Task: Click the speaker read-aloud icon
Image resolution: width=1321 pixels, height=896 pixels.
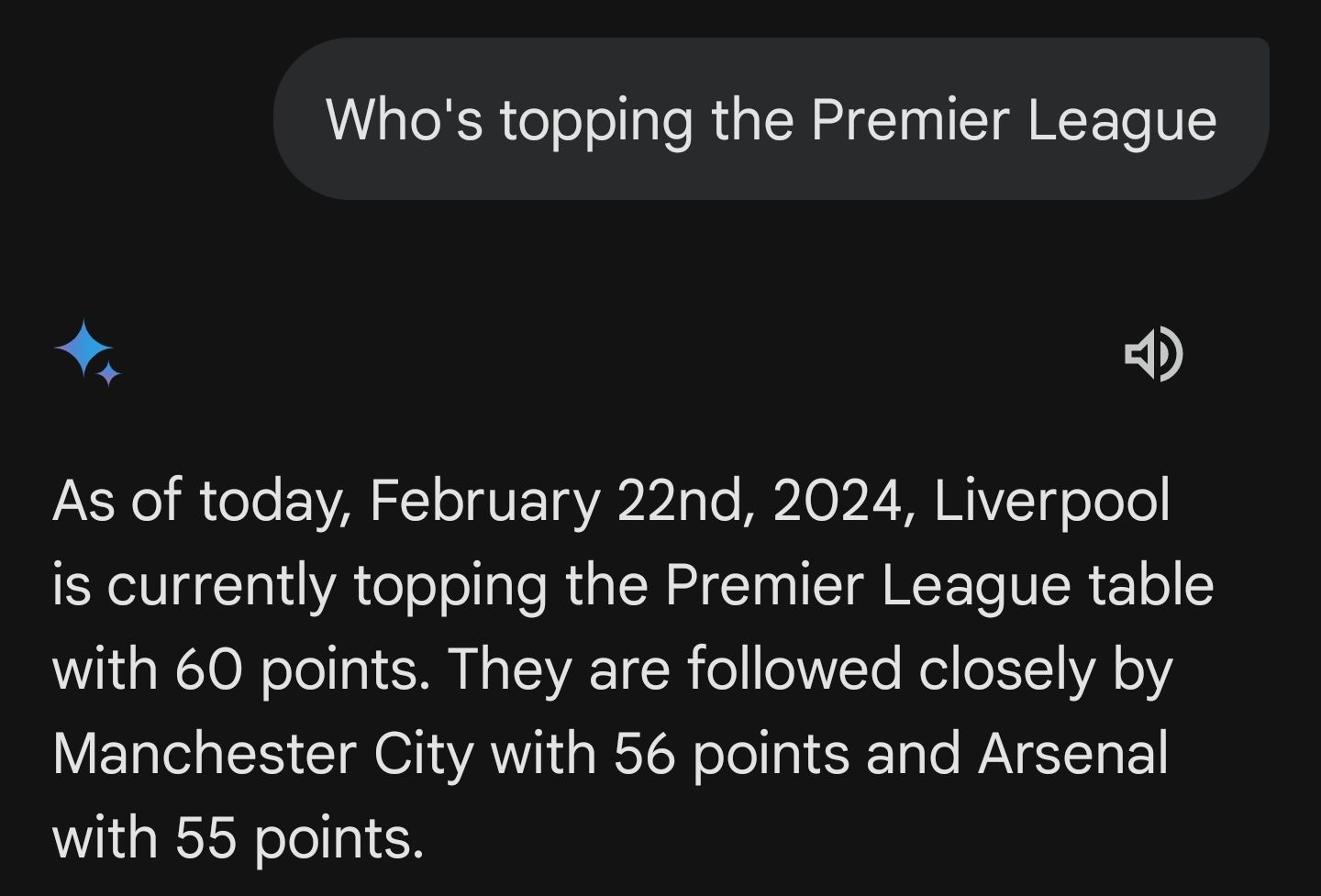Action: coord(1153,354)
